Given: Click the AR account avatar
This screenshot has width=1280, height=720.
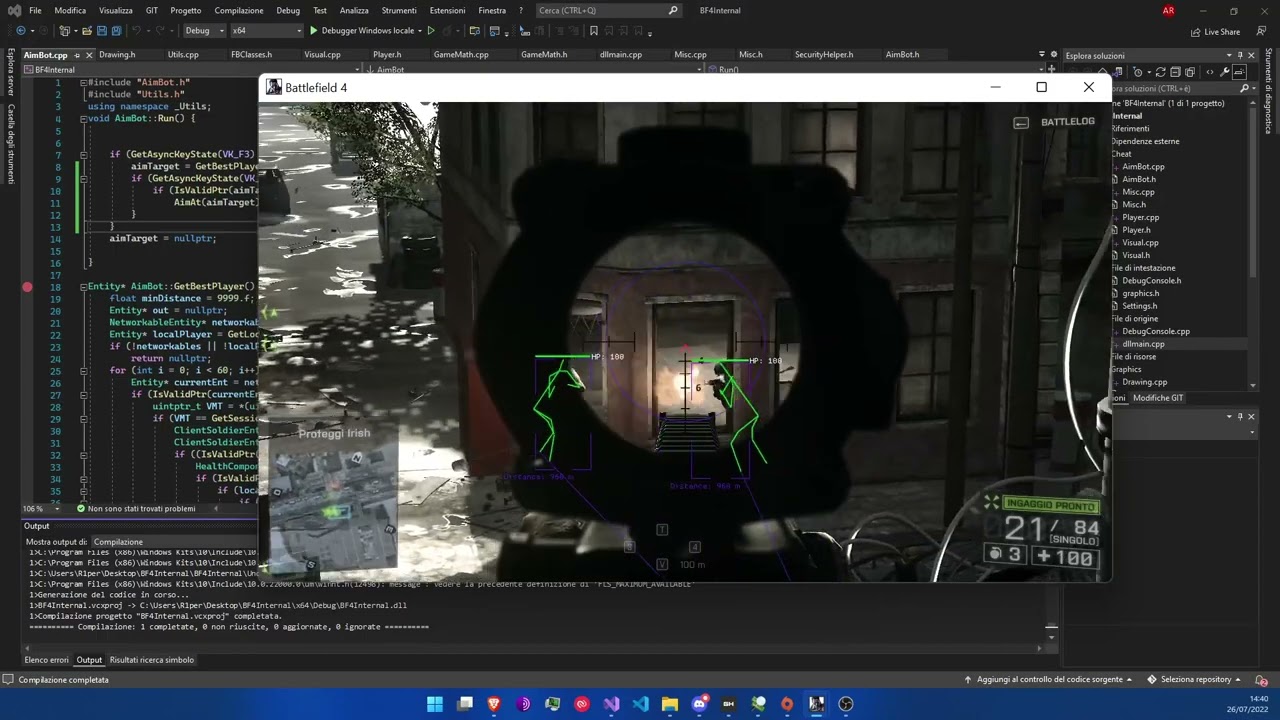Looking at the screenshot, I should (x=1169, y=11).
